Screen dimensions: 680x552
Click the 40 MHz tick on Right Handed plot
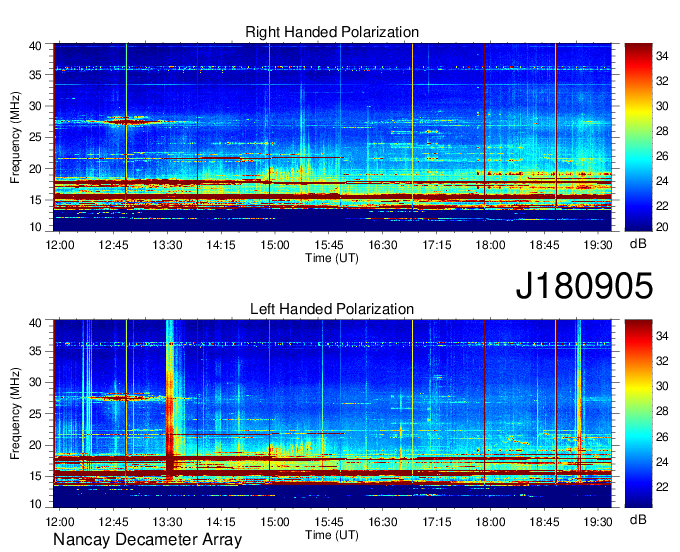(35, 46)
